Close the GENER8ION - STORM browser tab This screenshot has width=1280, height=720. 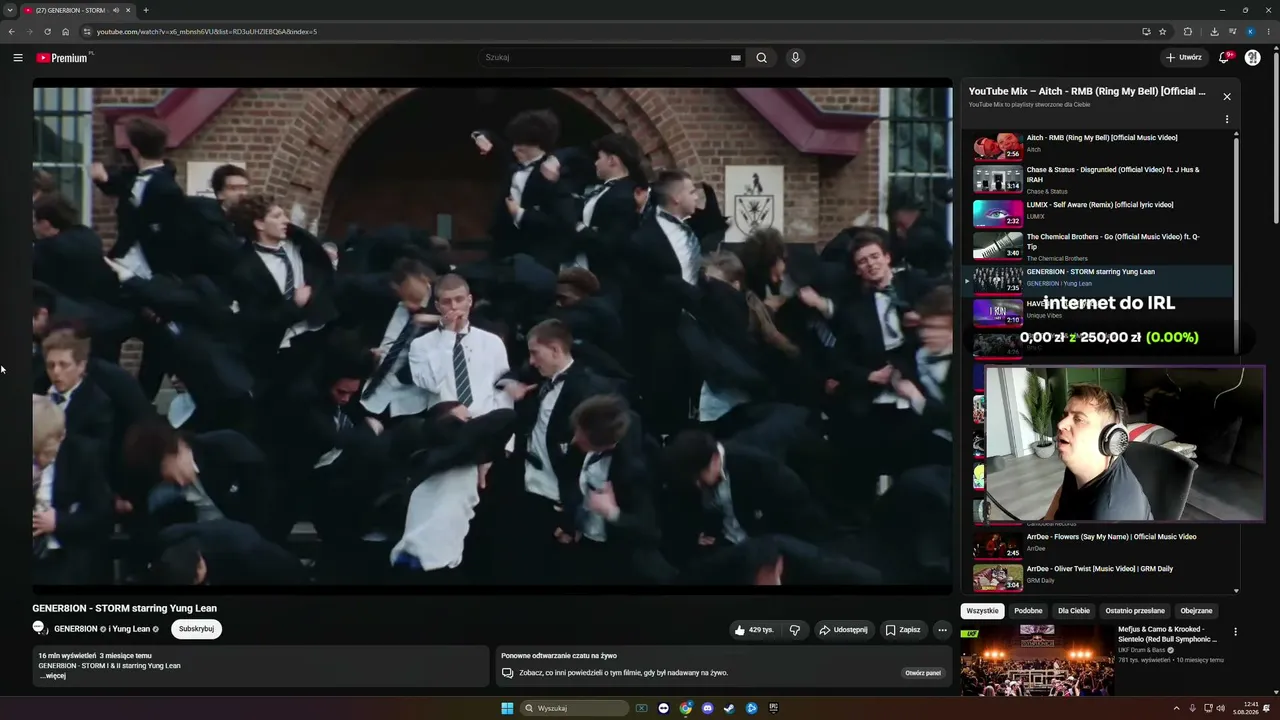click(x=128, y=10)
